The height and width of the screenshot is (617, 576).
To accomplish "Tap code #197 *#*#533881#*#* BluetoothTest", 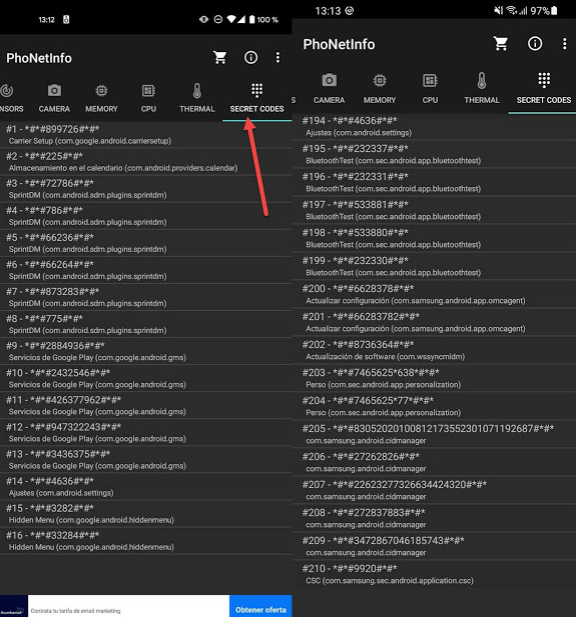I will click(x=434, y=210).
